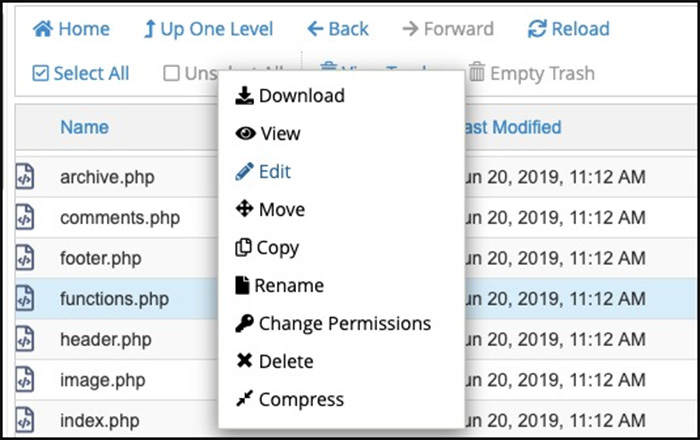Click the Home house icon
Viewport: 700px width, 440px height.
pos(43,29)
